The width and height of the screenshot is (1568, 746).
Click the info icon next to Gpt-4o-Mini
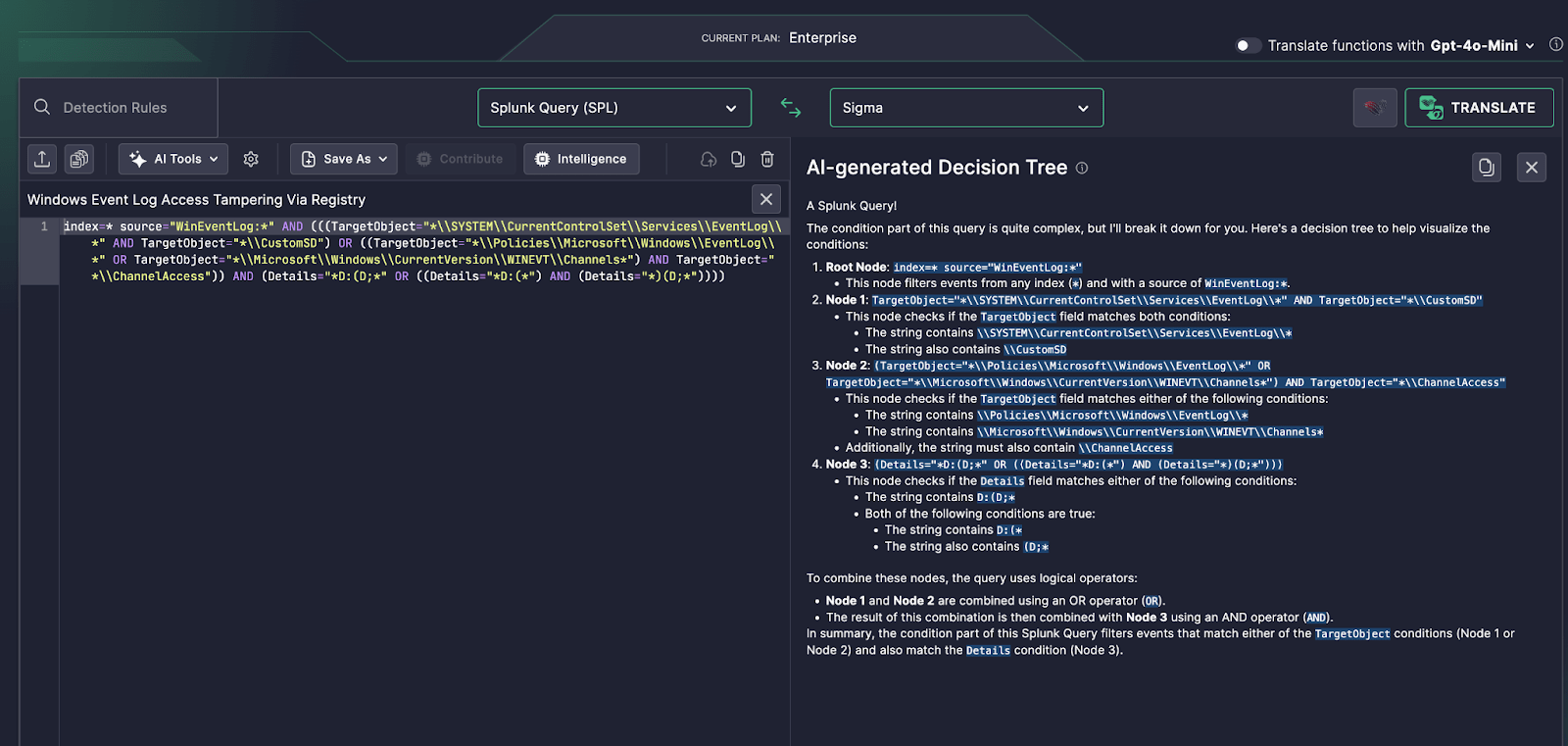(x=1555, y=45)
